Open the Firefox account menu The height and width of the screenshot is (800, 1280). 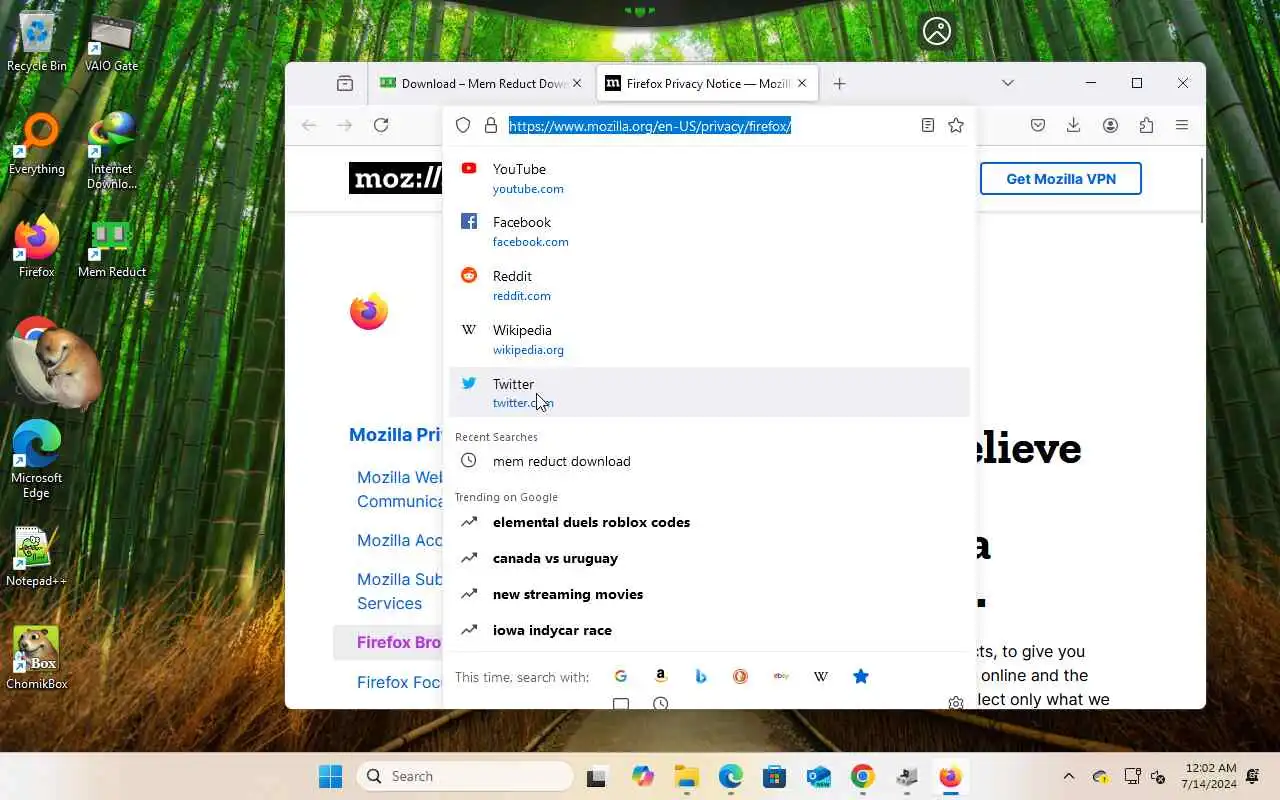[1110, 125]
